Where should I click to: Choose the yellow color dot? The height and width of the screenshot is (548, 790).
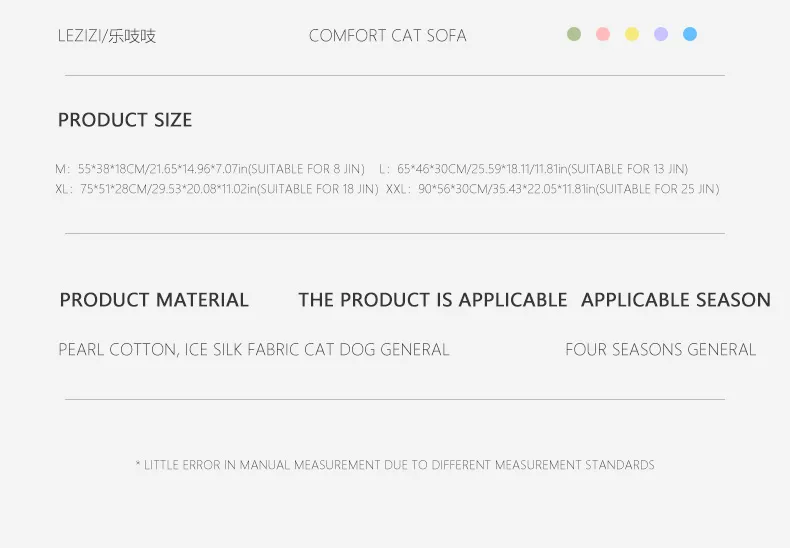(632, 34)
